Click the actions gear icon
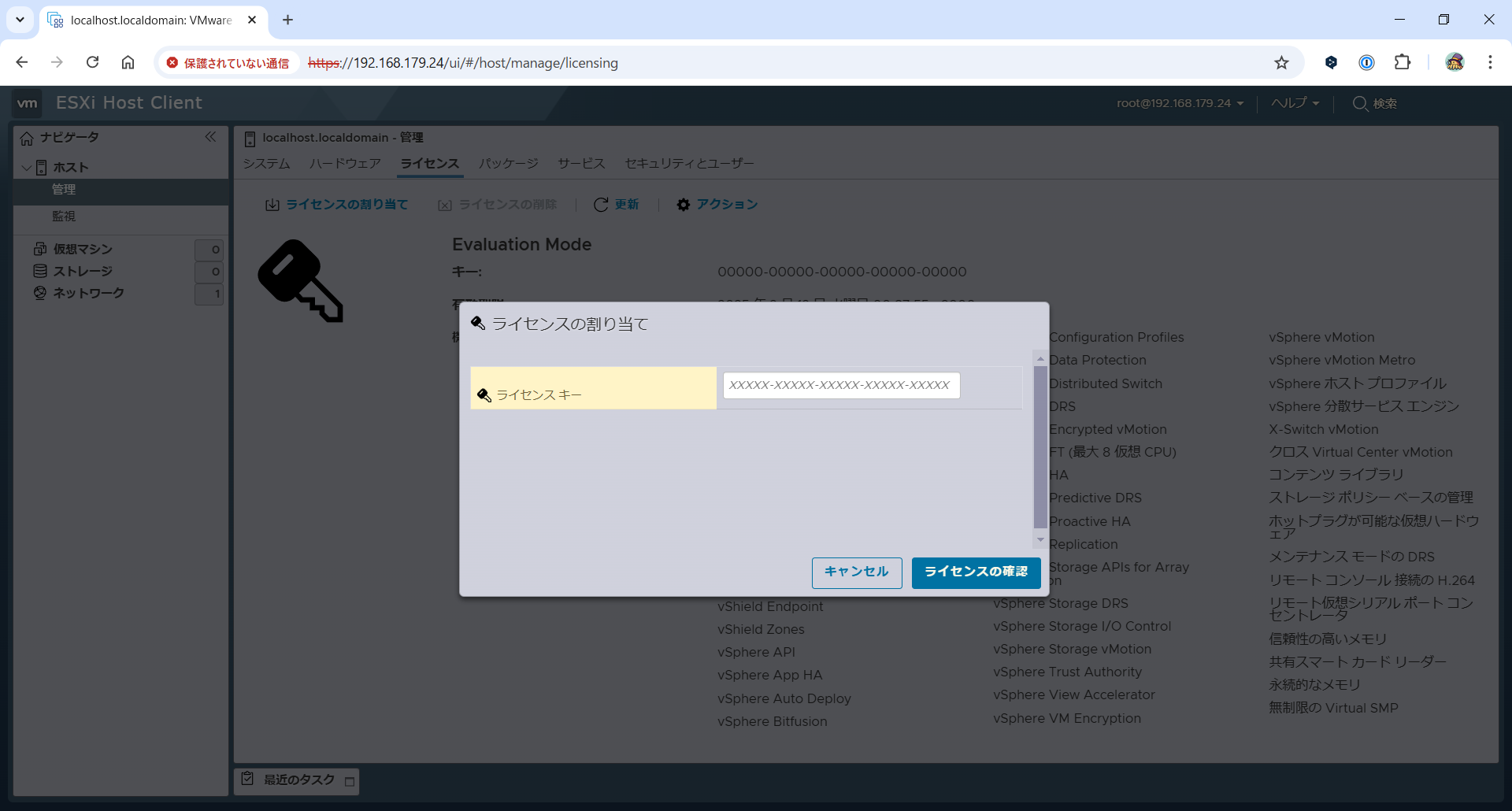 tap(684, 205)
